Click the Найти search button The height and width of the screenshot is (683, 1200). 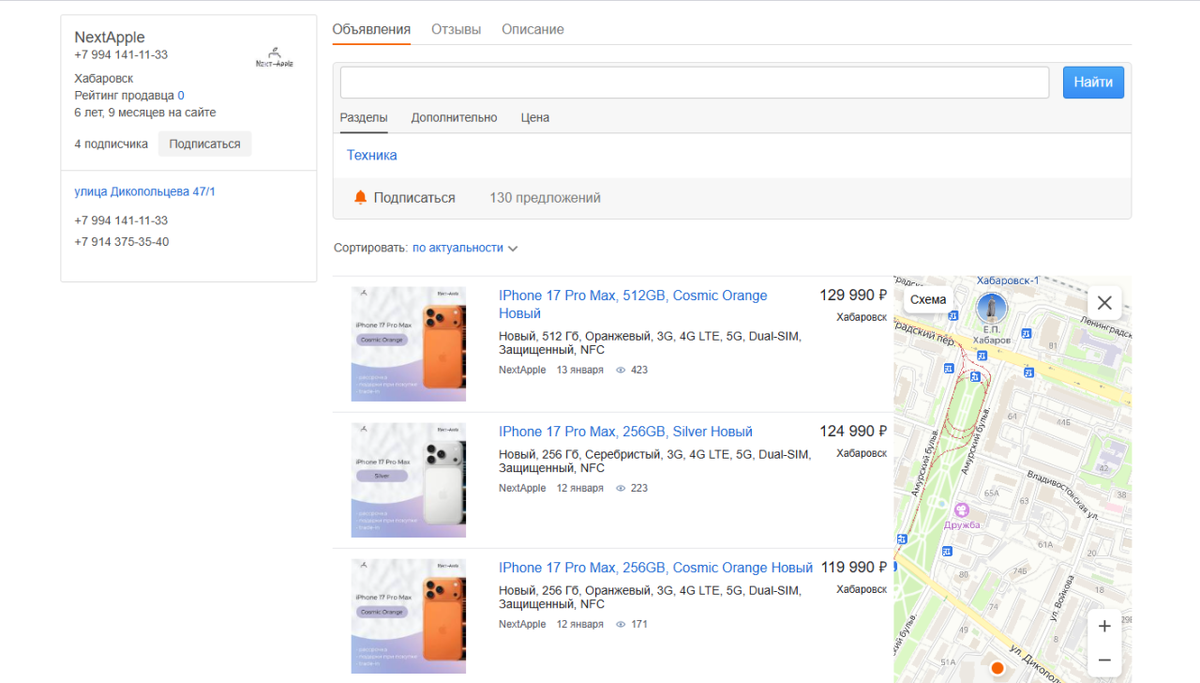tap(1093, 82)
